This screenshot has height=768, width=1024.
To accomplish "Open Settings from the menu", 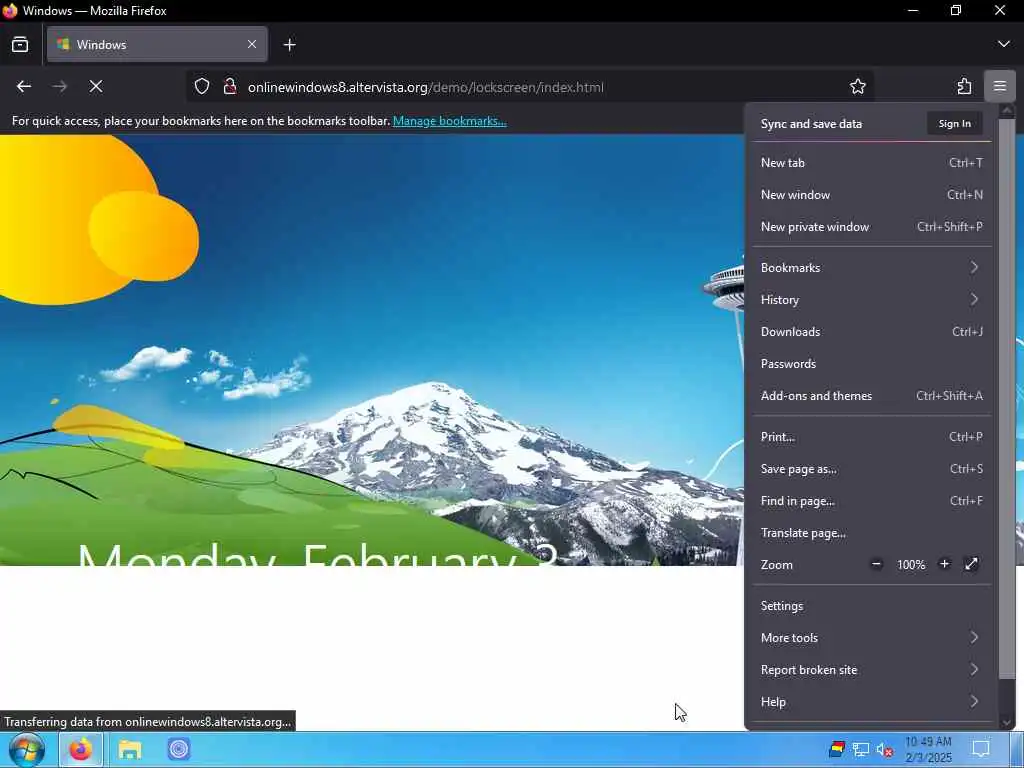I will pos(871,606).
